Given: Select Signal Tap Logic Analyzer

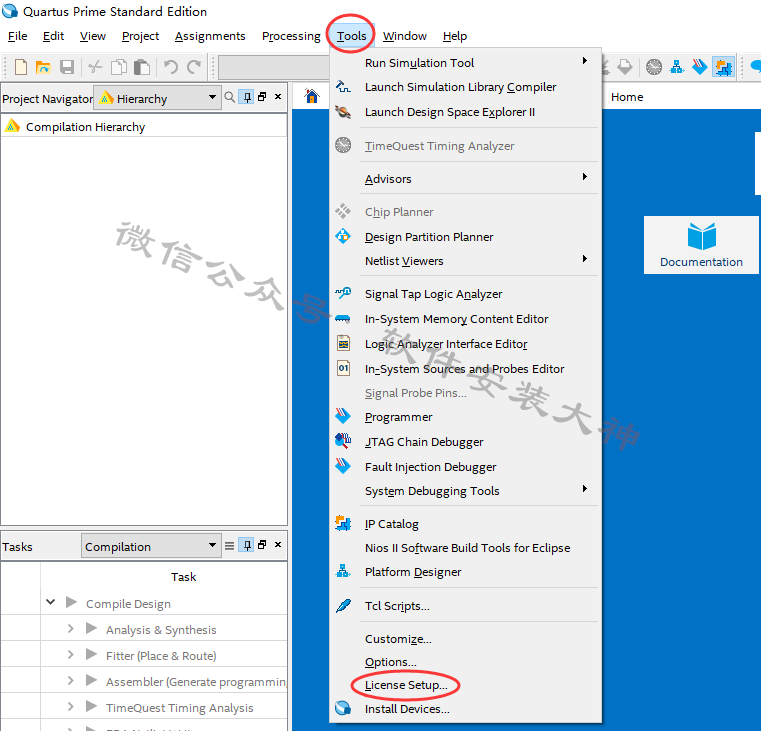Looking at the screenshot, I should point(465,294).
